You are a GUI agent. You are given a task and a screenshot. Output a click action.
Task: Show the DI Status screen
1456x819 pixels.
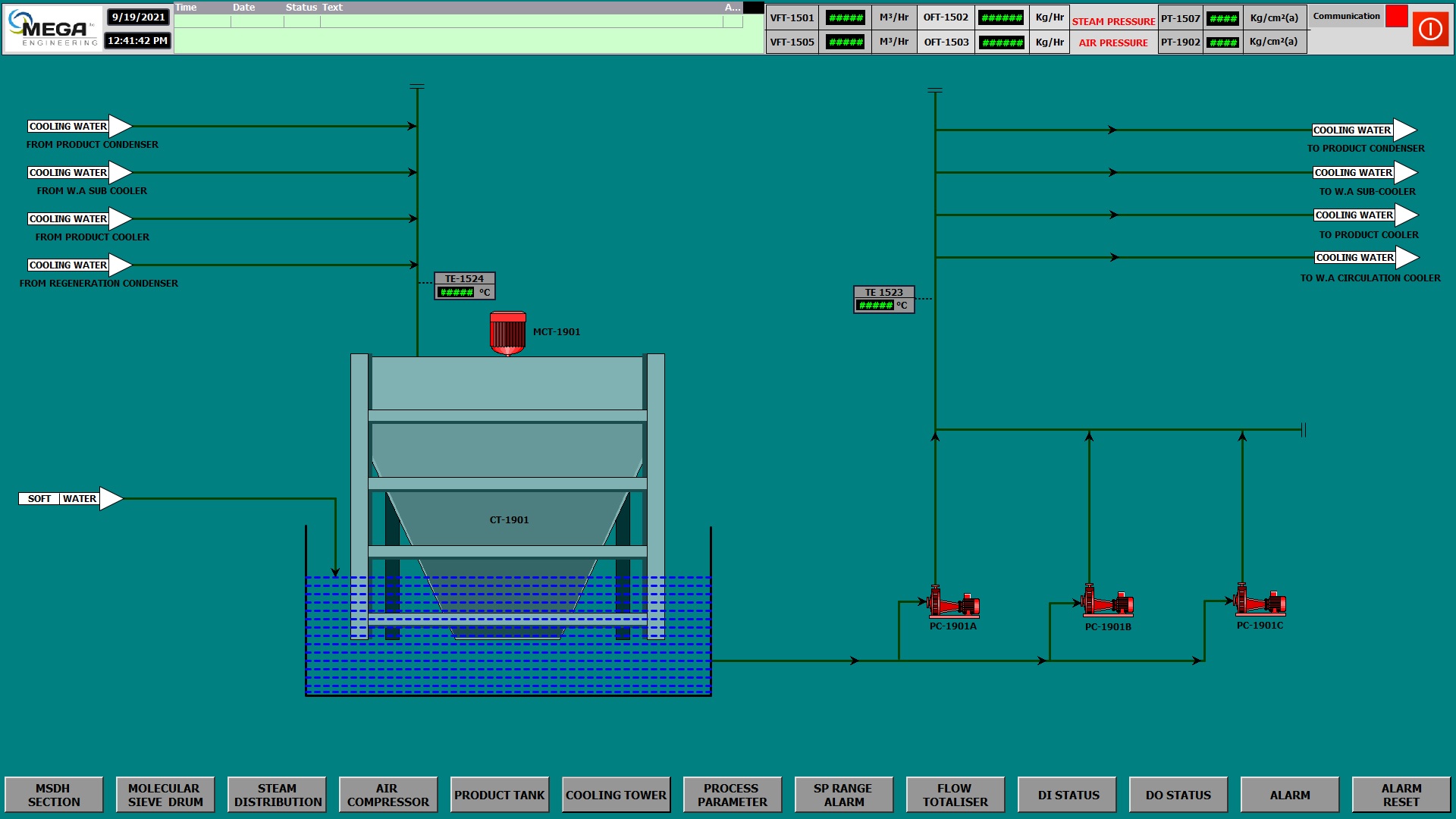[1067, 795]
